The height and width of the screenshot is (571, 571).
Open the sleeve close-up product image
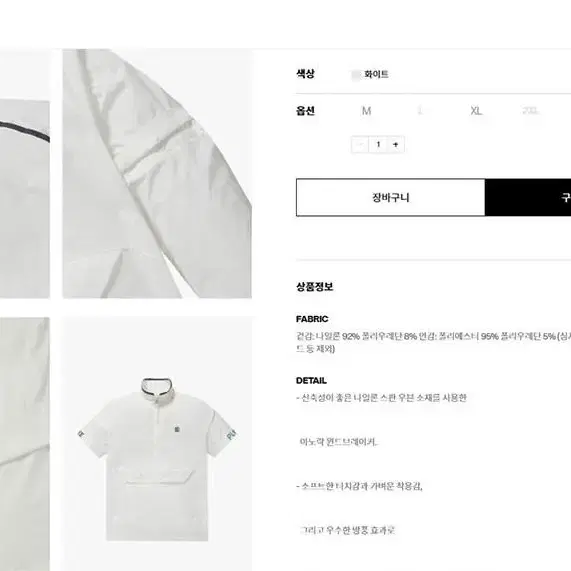point(157,174)
